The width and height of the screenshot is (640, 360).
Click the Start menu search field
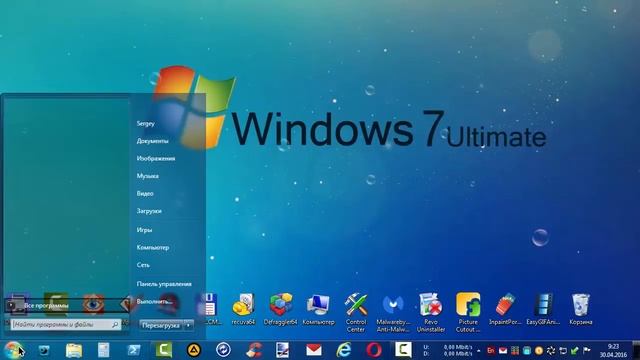click(x=66, y=324)
